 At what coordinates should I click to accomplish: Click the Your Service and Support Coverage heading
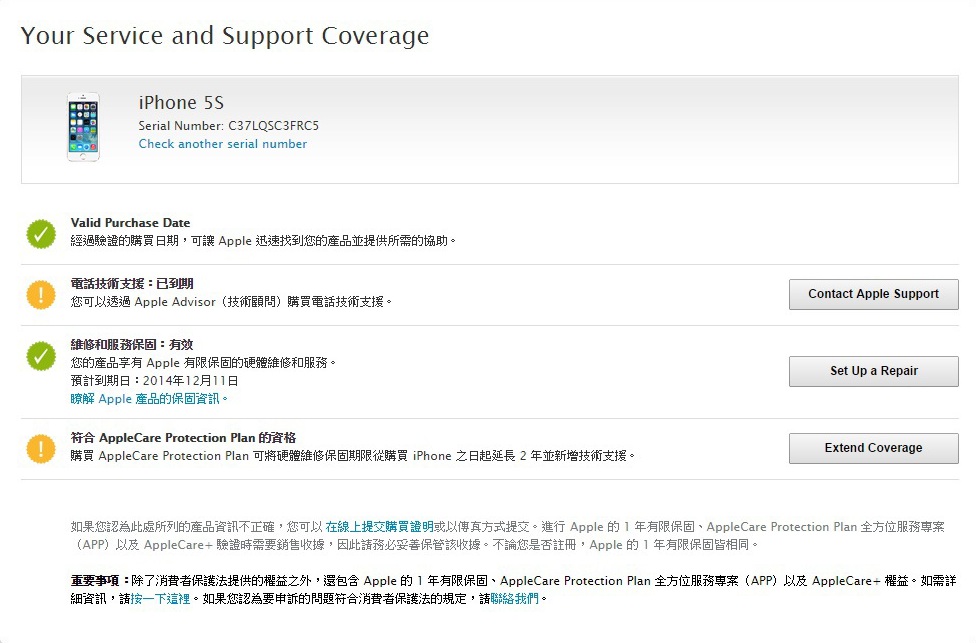tap(225, 35)
